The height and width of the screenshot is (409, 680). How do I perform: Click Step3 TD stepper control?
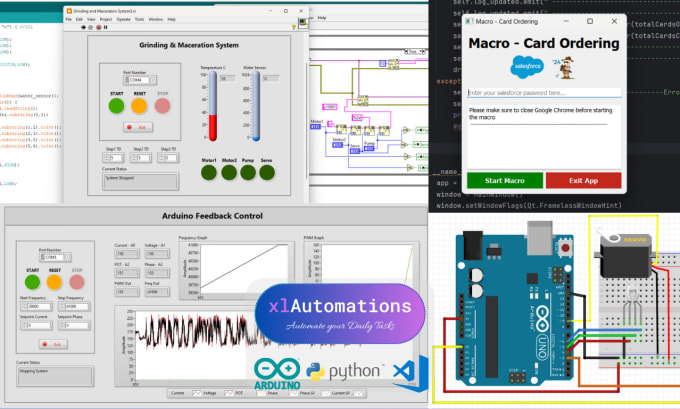coord(168,158)
